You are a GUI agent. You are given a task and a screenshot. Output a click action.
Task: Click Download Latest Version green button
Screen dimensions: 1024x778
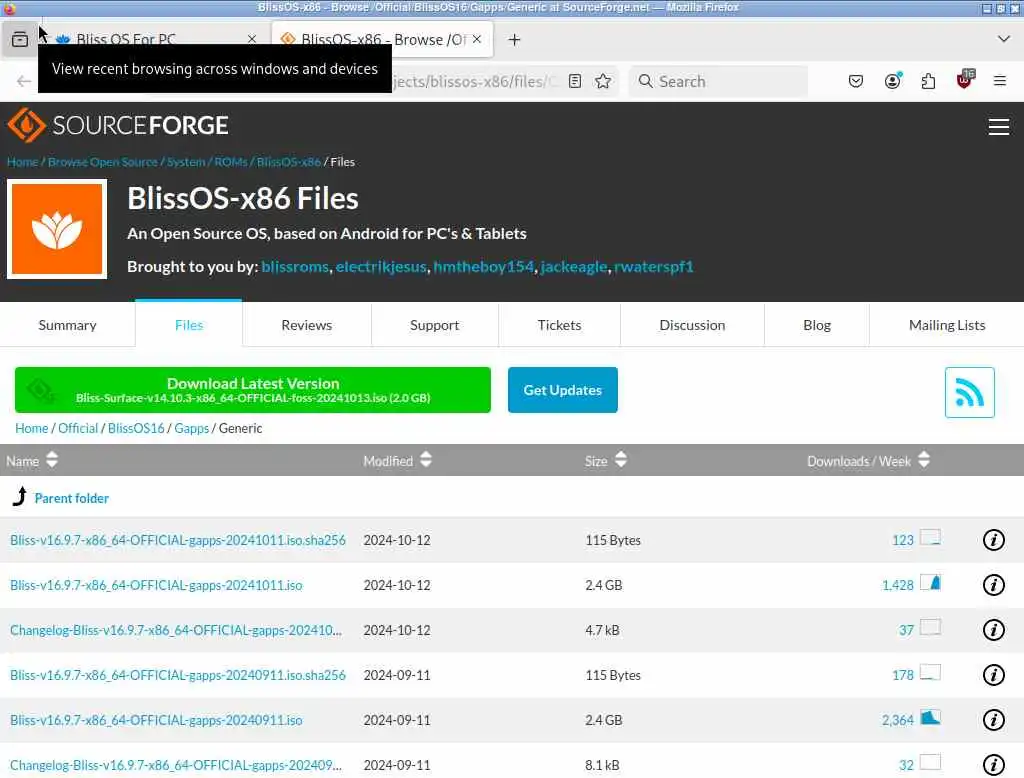(x=253, y=390)
